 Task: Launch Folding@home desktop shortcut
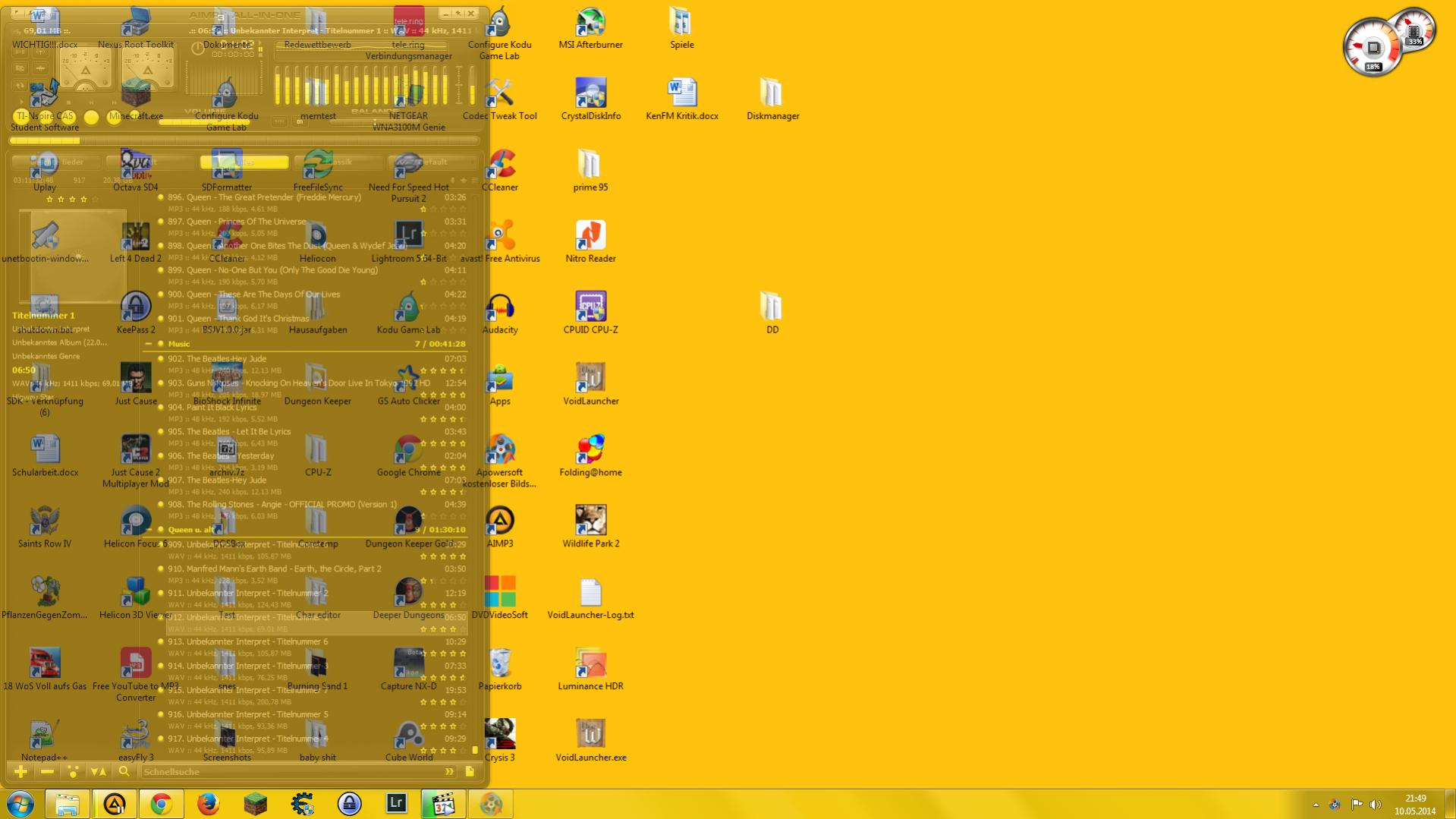[590, 457]
